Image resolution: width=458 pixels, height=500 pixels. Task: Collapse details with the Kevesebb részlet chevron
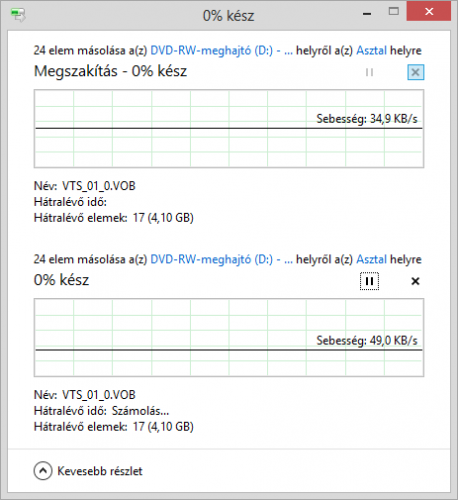[43, 471]
